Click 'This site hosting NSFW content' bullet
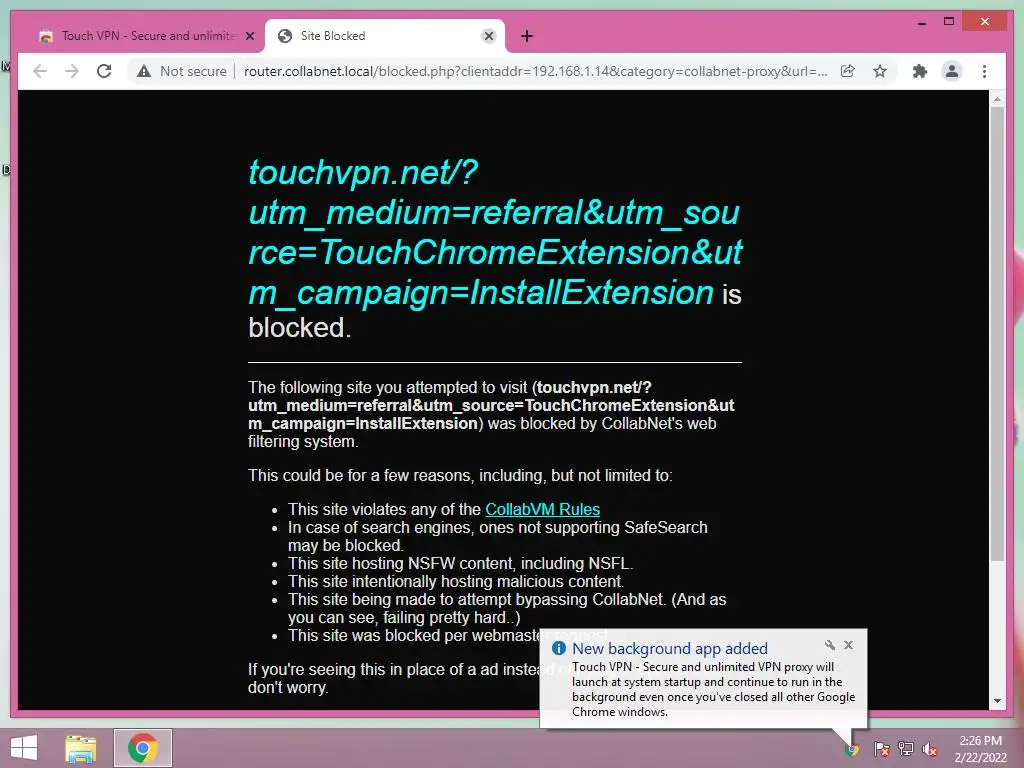The width and height of the screenshot is (1024, 768). (x=460, y=564)
